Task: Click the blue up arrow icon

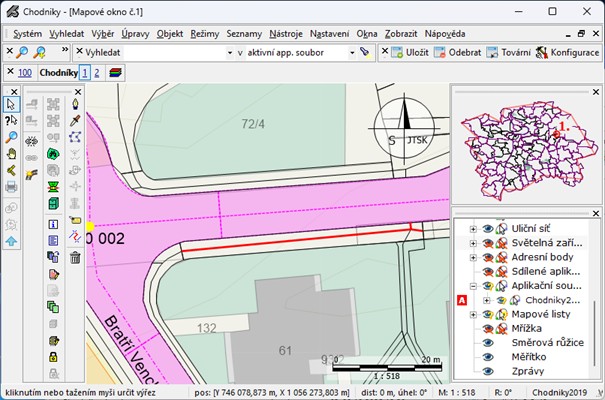Action: pyautogui.click(x=11, y=241)
